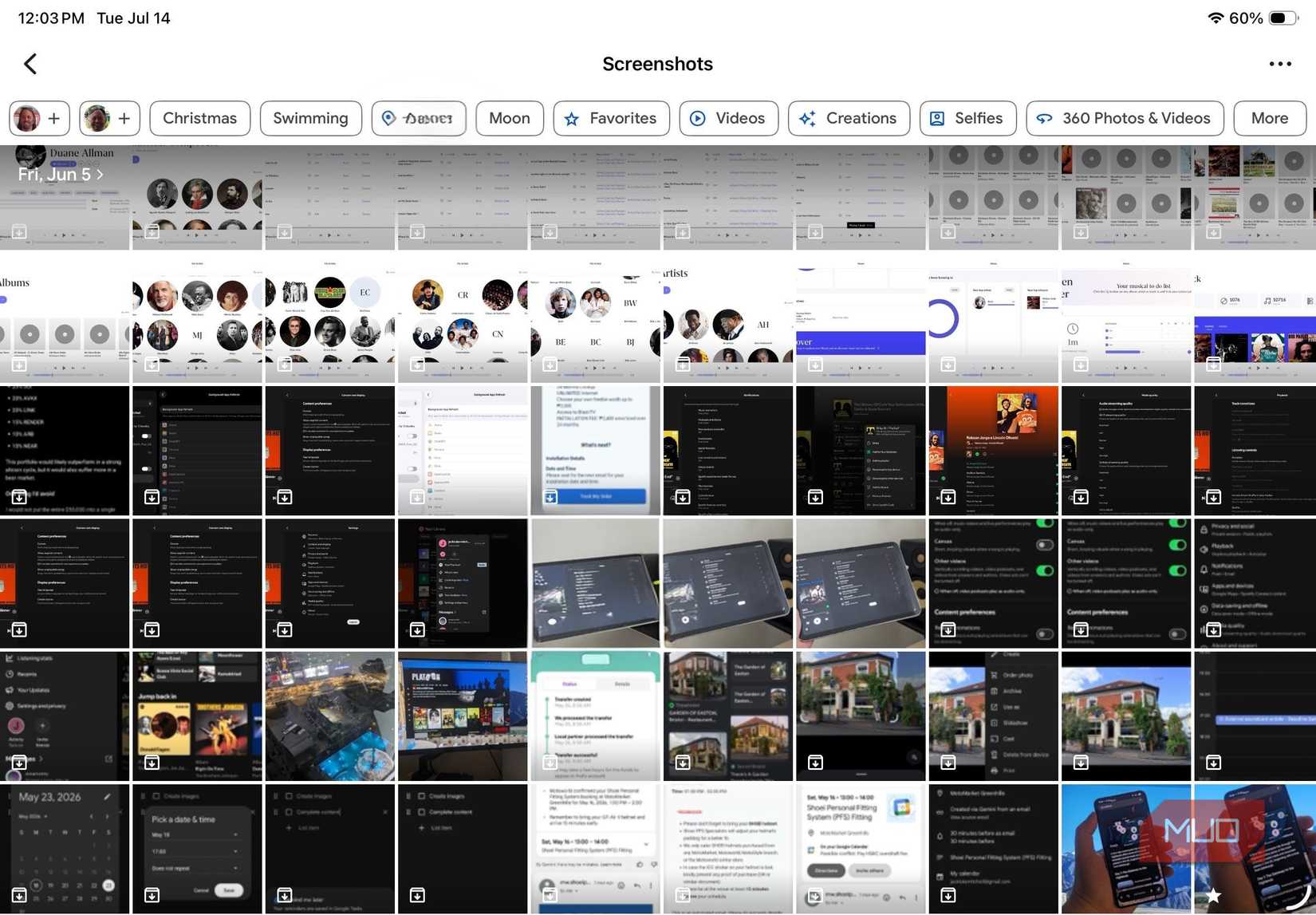Tap the 12:03 PM clock
The width and height of the screenshot is (1316, 915).
coord(51,18)
